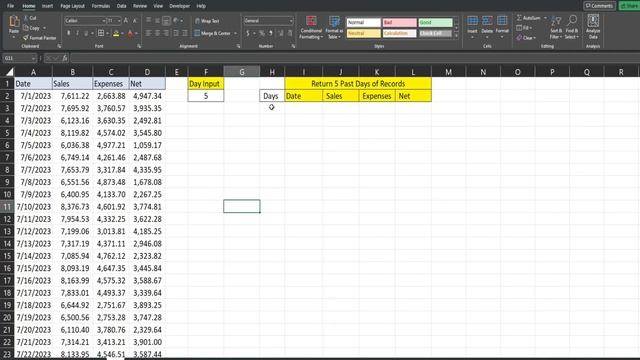Set top vertical alignment
This screenshot has height=360, width=640.
point(148,20)
